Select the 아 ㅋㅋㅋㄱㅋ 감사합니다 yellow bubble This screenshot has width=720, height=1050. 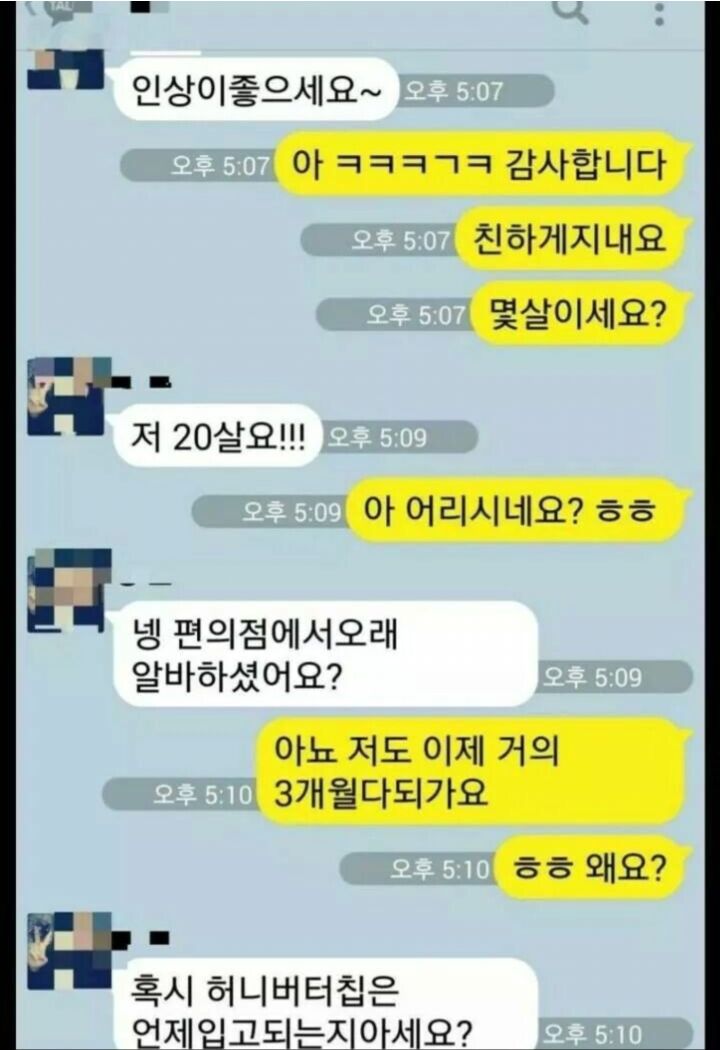click(482, 164)
